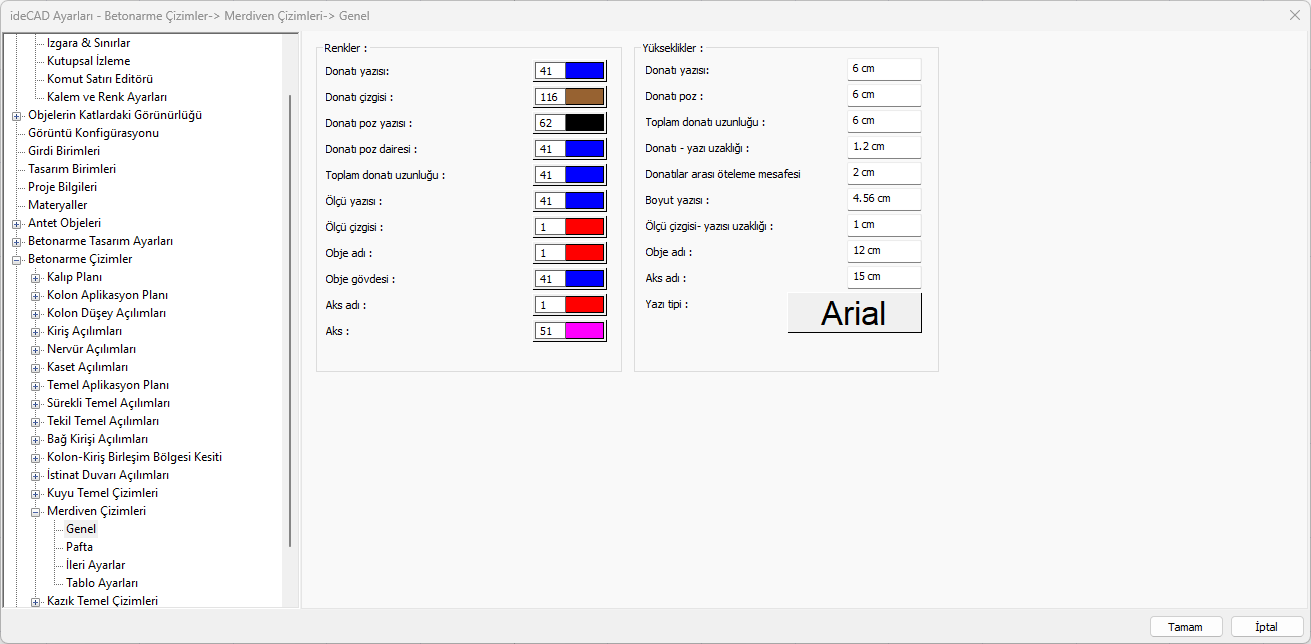The width and height of the screenshot is (1311, 644).
Task: Expand Objelerin Katlardaki Görünürlüğü node
Action: pos(17,115)
